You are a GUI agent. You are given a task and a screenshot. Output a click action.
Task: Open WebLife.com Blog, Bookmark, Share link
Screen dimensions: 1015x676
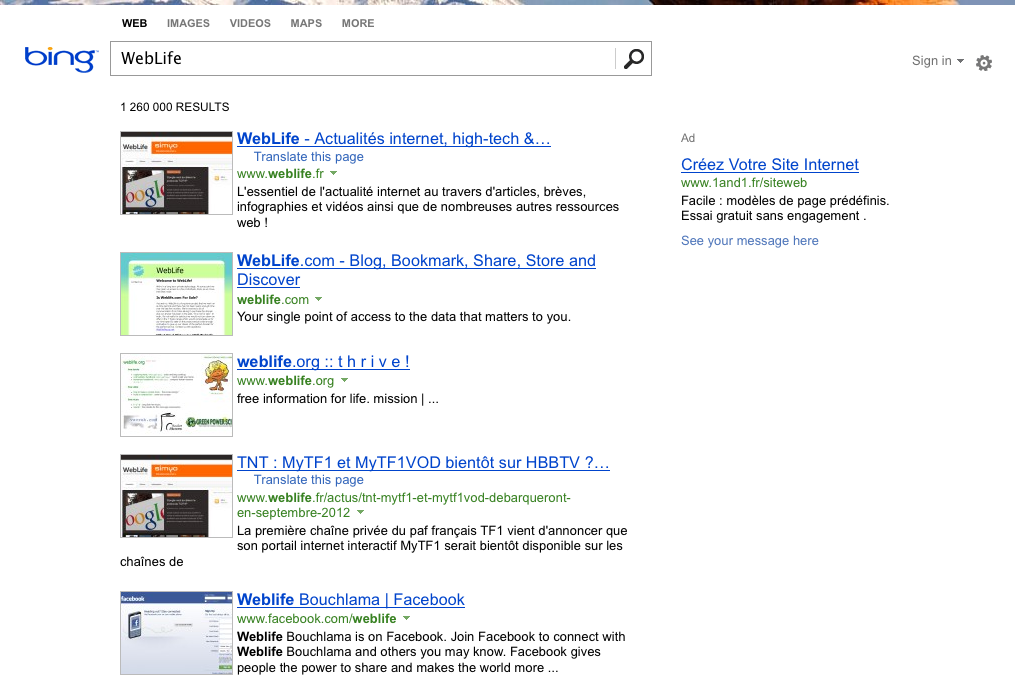click(x=416, y=270)
